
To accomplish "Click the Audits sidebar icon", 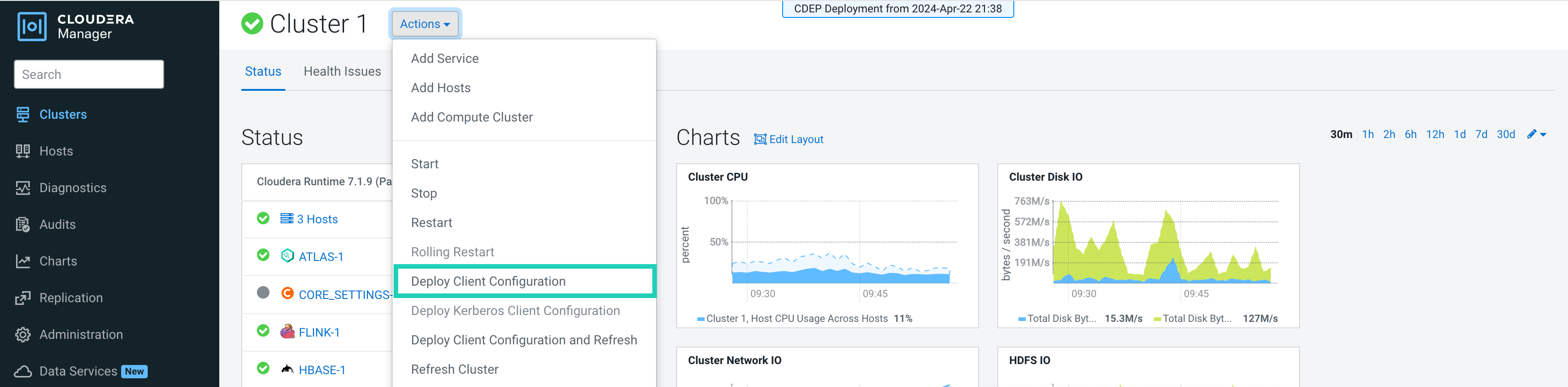I will [22, 225].
